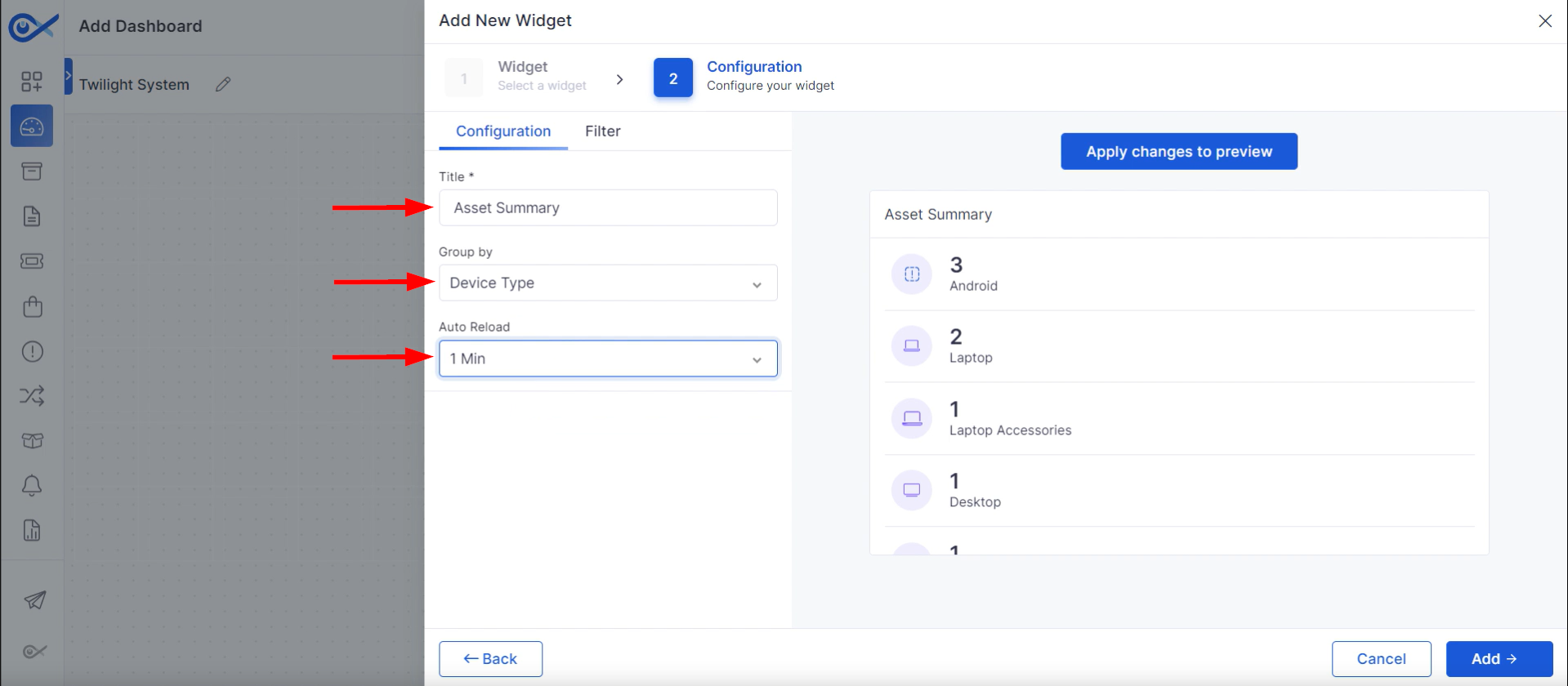
Task: Open the Group by Device Type dropdown
Action: point(608,283)
